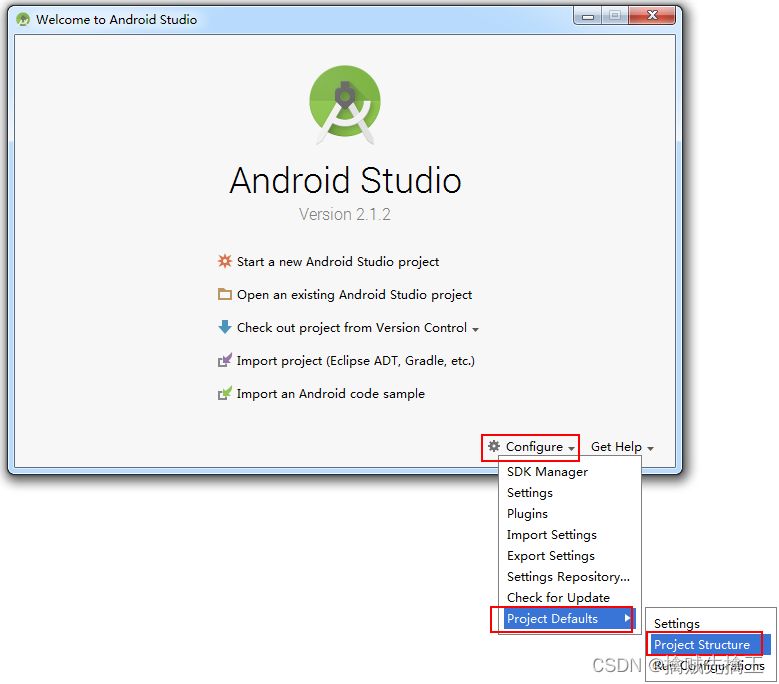
Task: Choose SDK Manager from the Configure menu
Action: (547, 472)
